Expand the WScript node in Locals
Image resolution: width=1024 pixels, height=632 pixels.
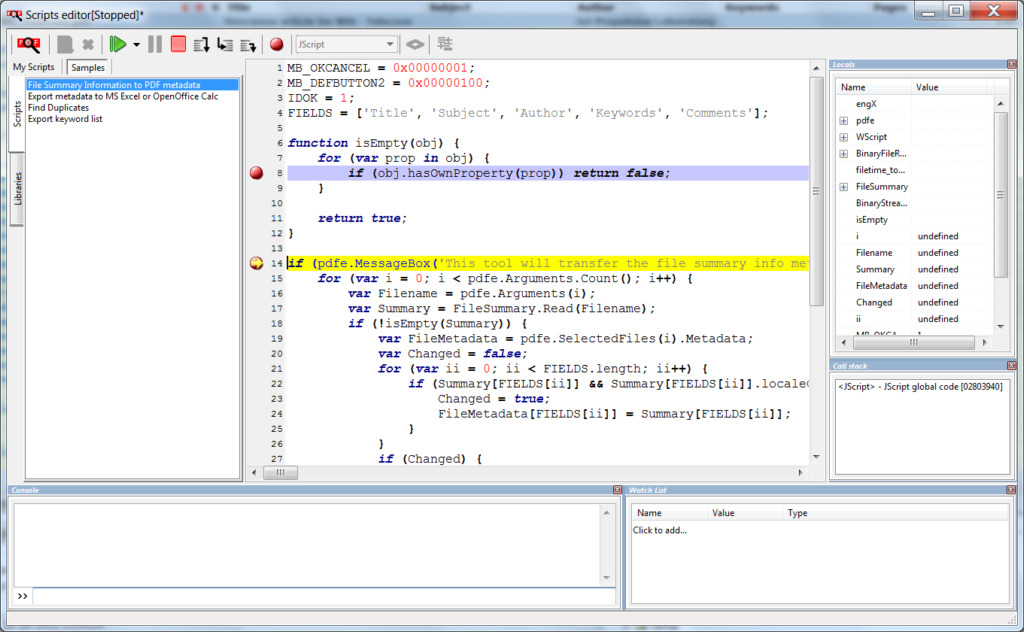click(845, 137)
